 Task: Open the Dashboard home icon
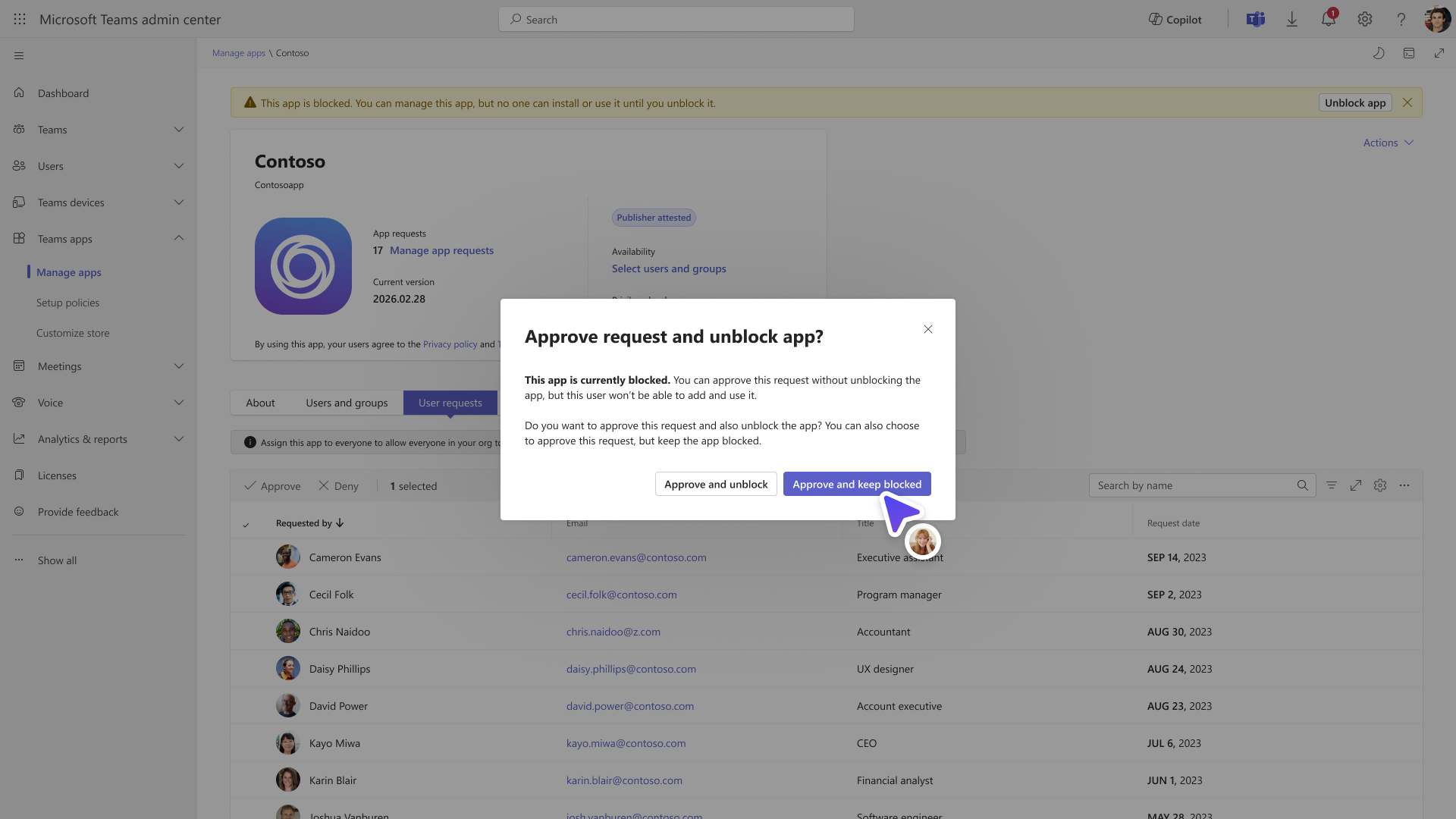(19, 93)
